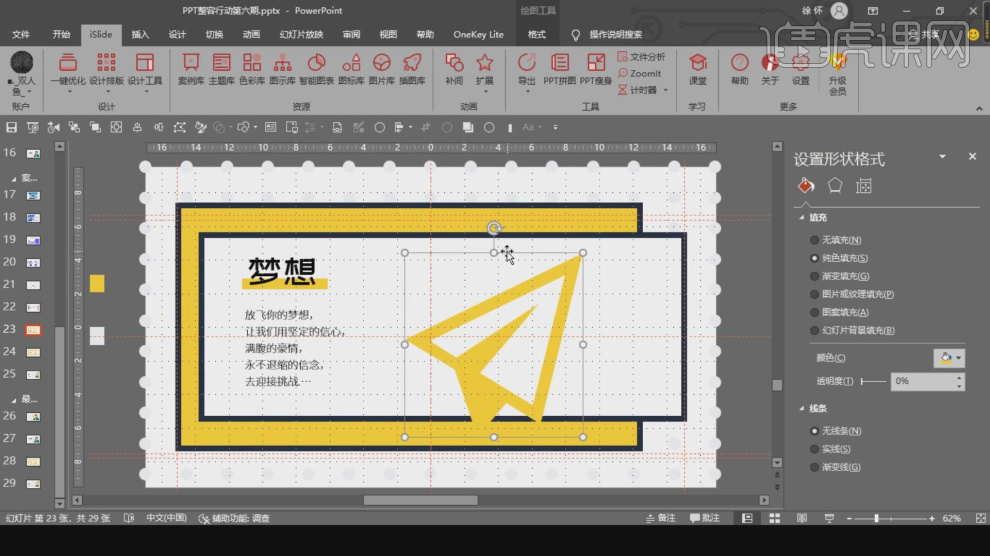This screenshot has width=990, height=556.
Task: Select 无填充(N) radio option
Action: [x=835, y=240]
